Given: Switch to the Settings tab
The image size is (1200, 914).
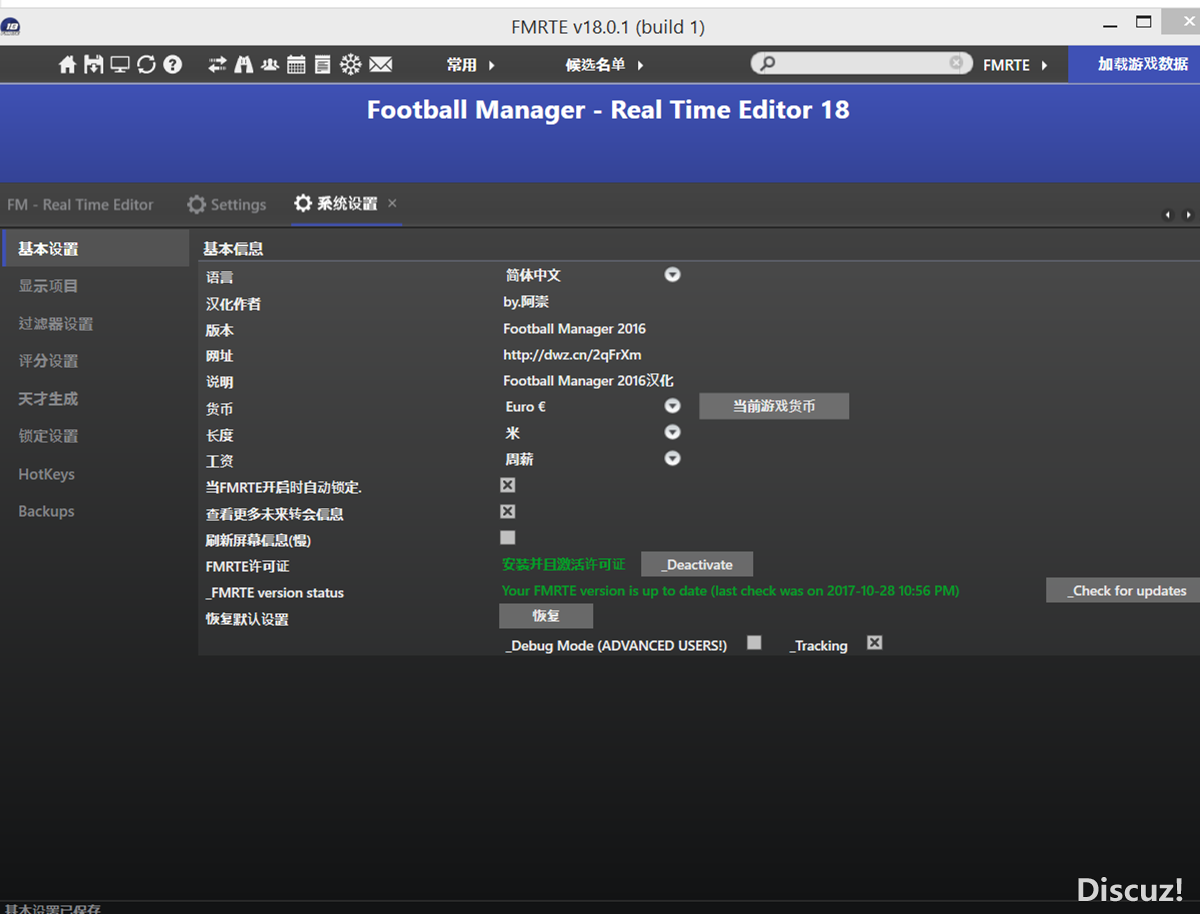Looking at the screenshot, I should (x=227, y=204).
